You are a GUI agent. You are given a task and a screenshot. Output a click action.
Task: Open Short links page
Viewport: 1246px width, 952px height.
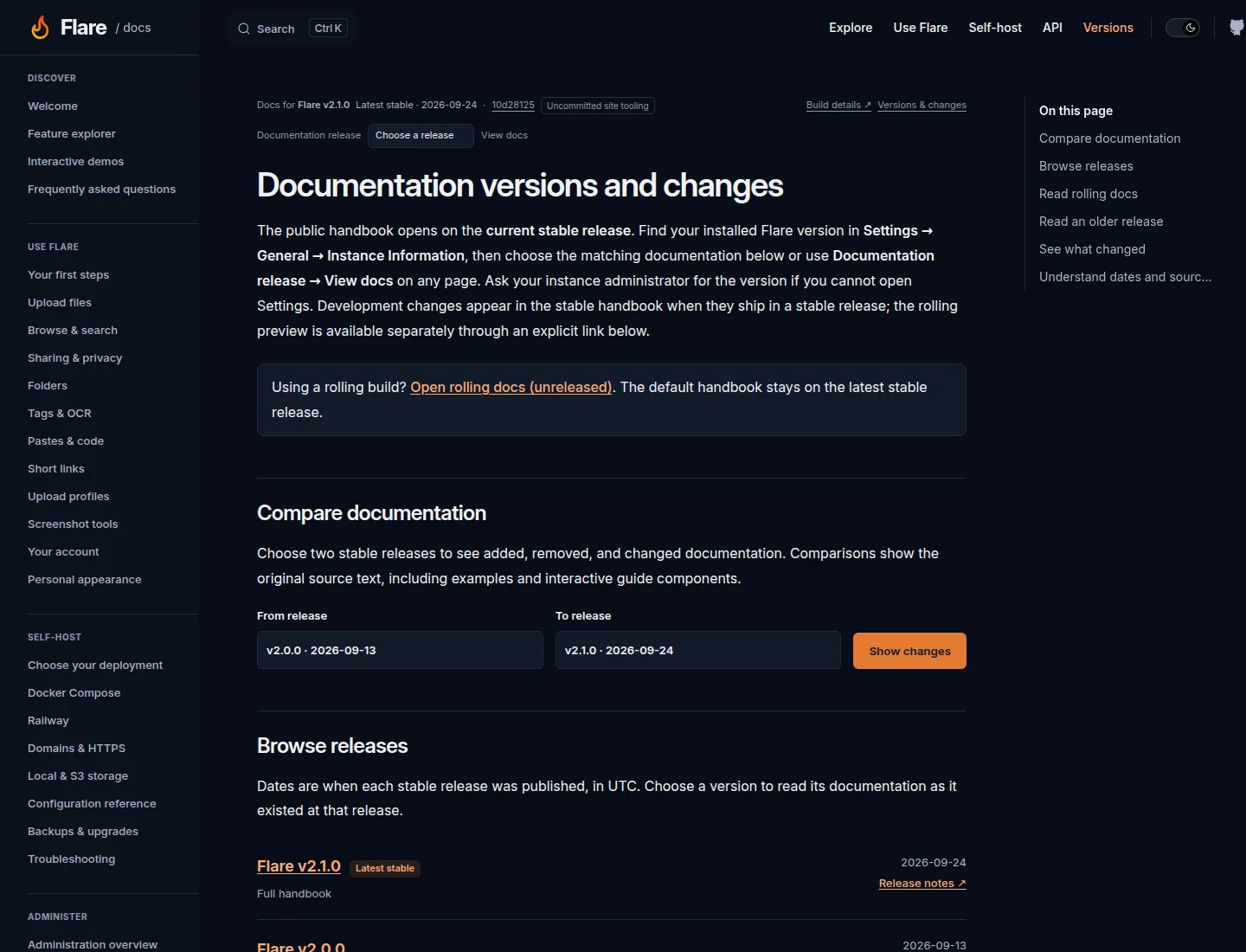(x=56, y=469)
